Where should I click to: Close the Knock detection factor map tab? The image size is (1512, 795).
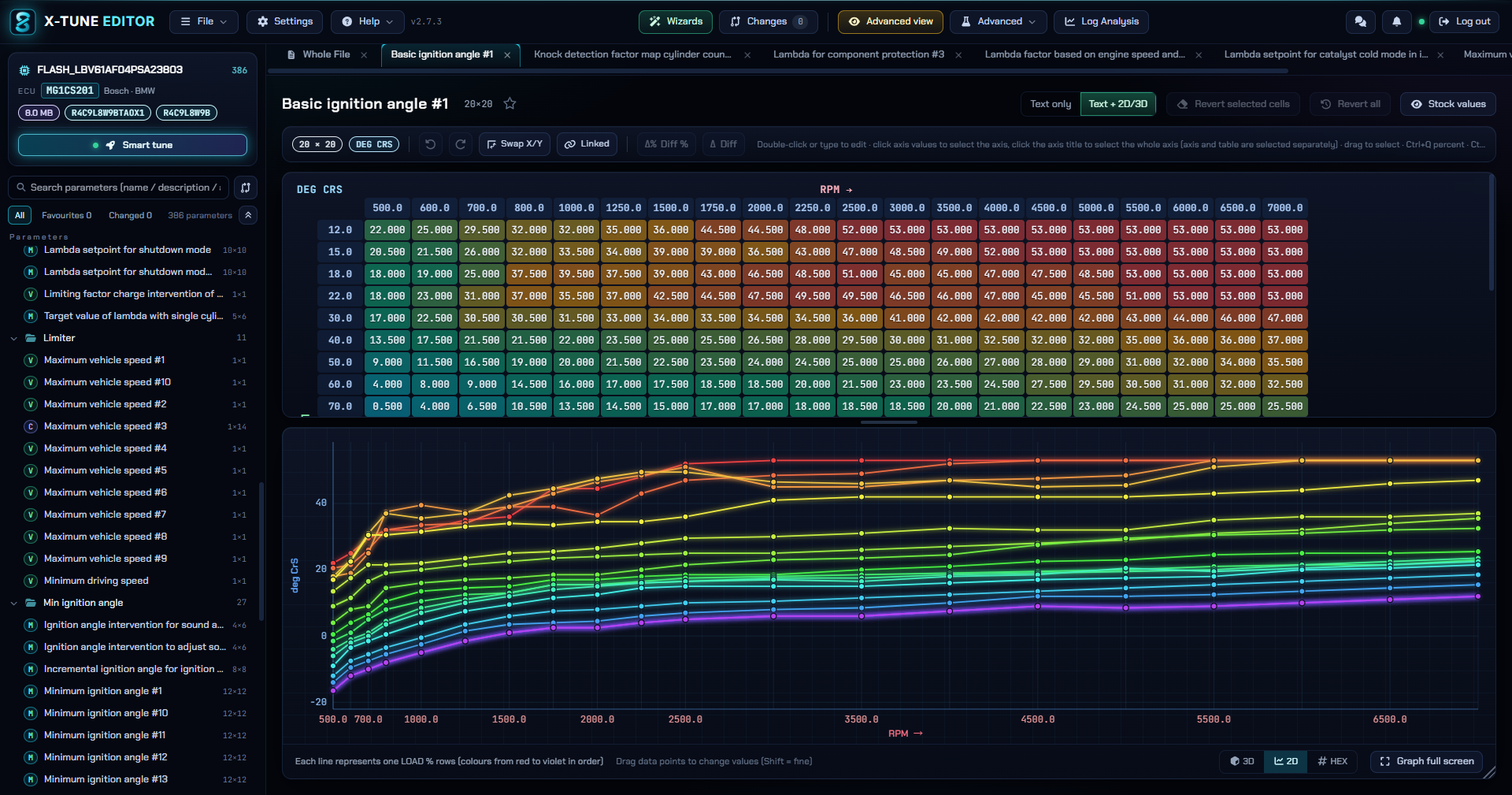click(747, 55)
